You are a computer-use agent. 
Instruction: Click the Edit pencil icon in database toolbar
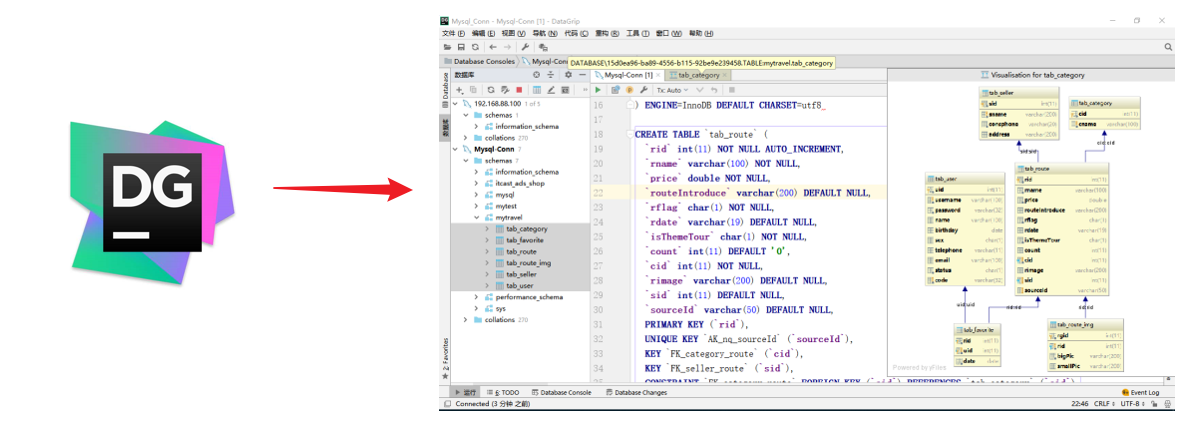551,90
